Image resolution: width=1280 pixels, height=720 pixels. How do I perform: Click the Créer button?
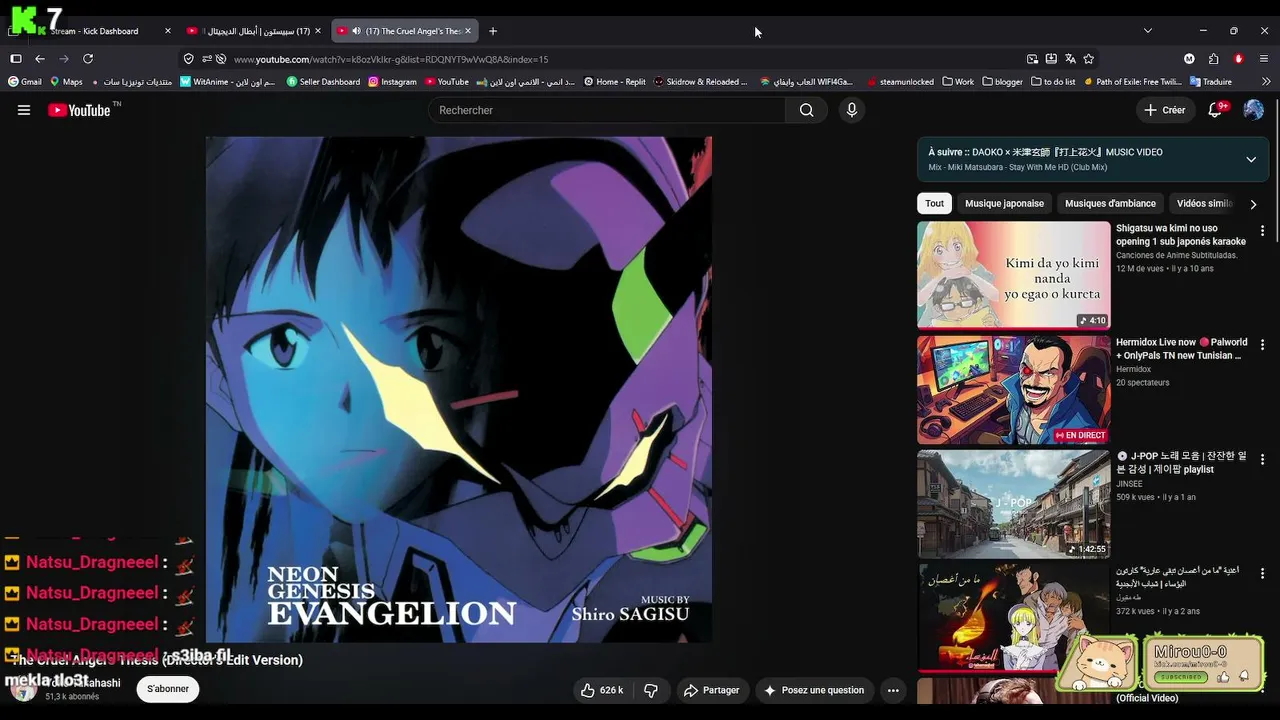[1165, 110]
